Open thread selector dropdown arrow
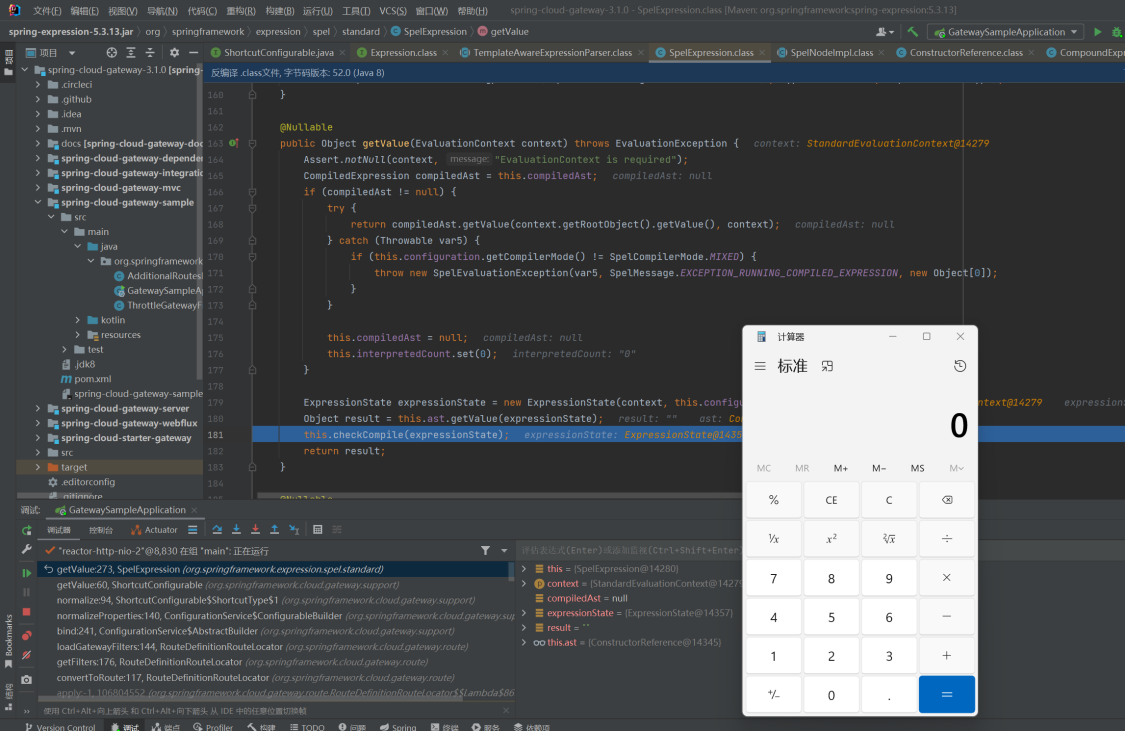 504,550
